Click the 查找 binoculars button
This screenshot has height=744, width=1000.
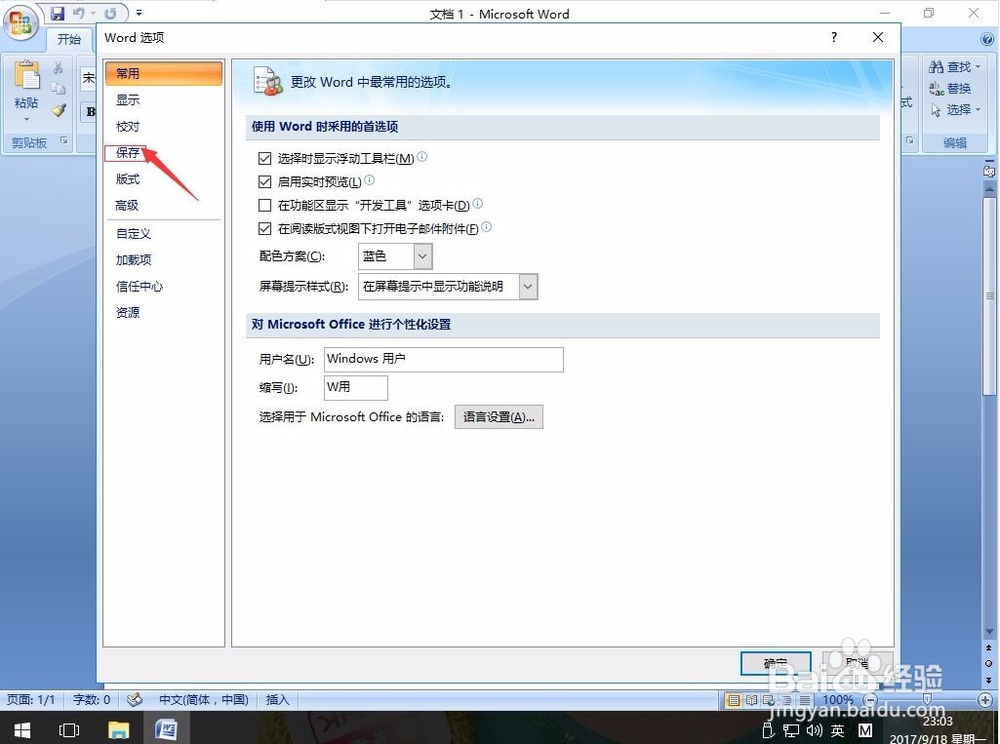pyautogui.click(x=950, y=67)
